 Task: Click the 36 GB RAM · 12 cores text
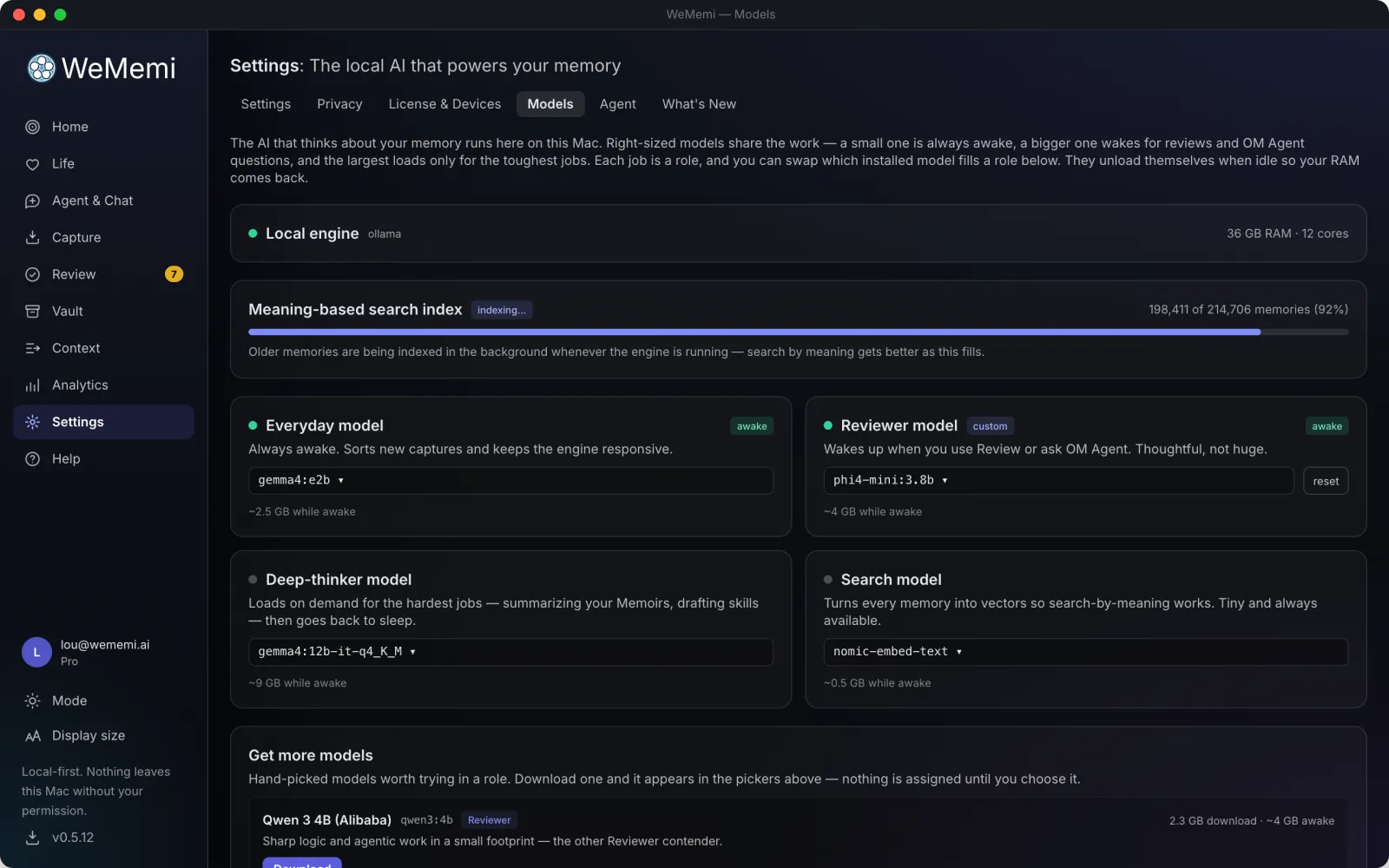point(1287,233)
